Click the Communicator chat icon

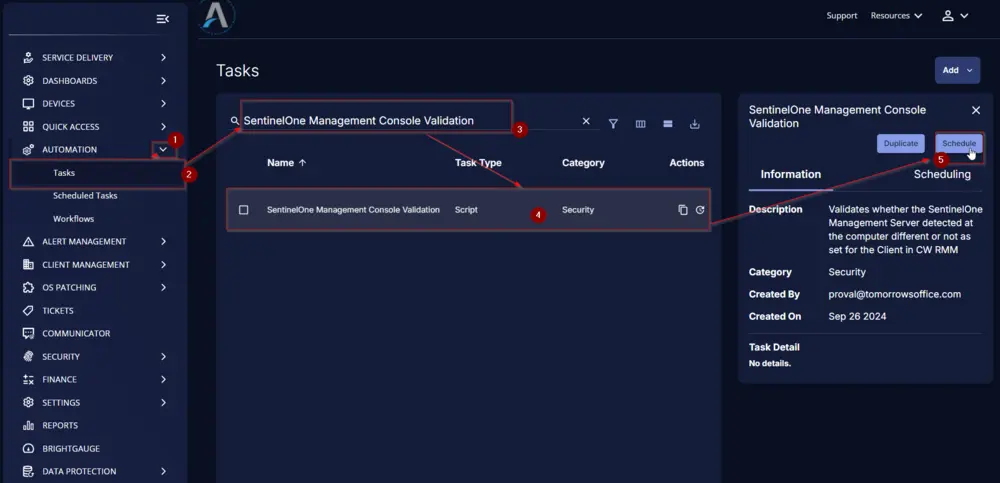pyautogui.click(x=28, y=333)
